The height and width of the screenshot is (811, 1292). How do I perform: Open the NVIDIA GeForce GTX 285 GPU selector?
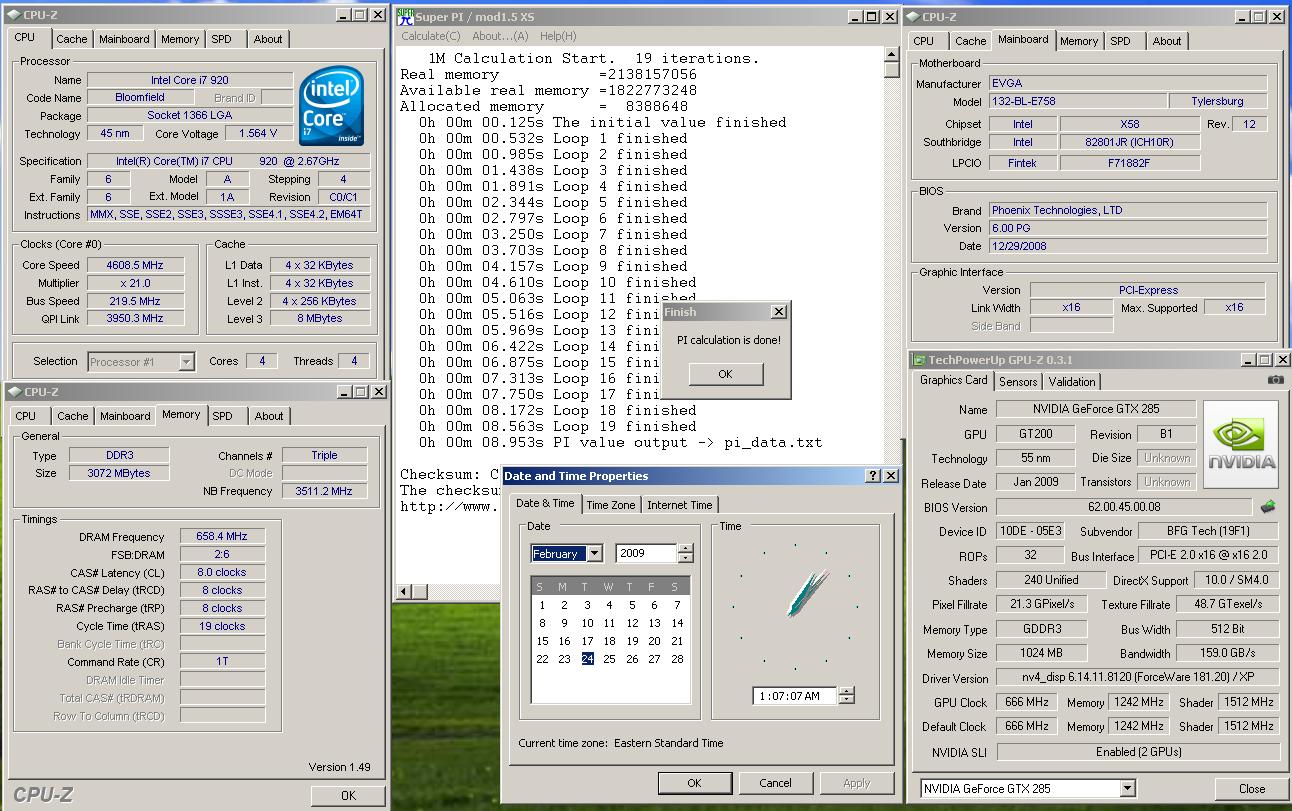(1127, 789)
